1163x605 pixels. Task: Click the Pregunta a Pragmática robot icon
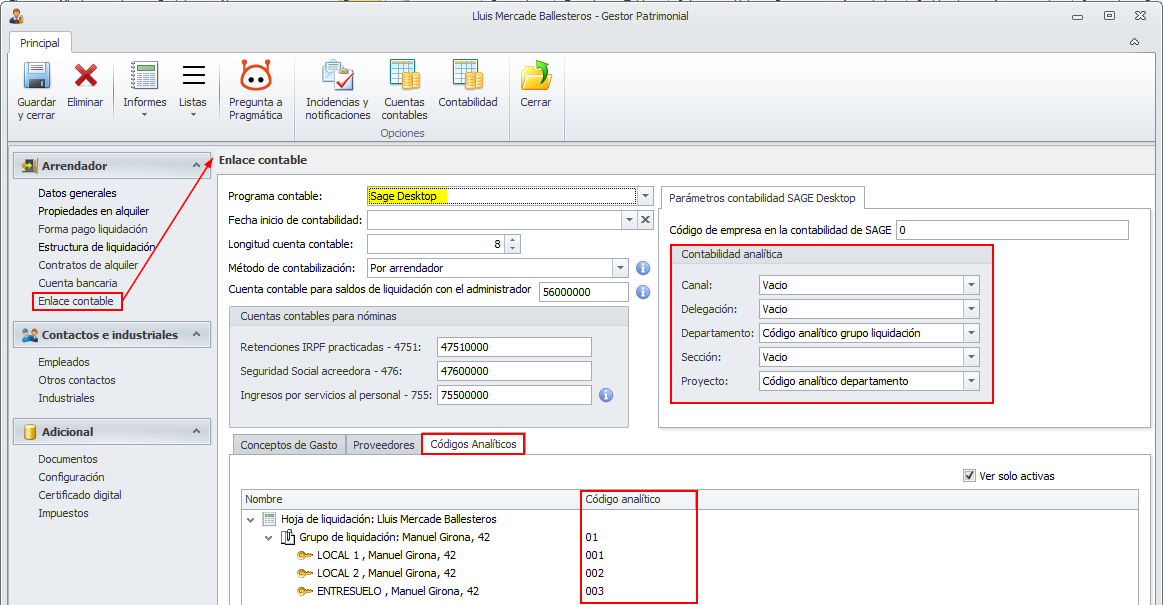tap(255, 76)
